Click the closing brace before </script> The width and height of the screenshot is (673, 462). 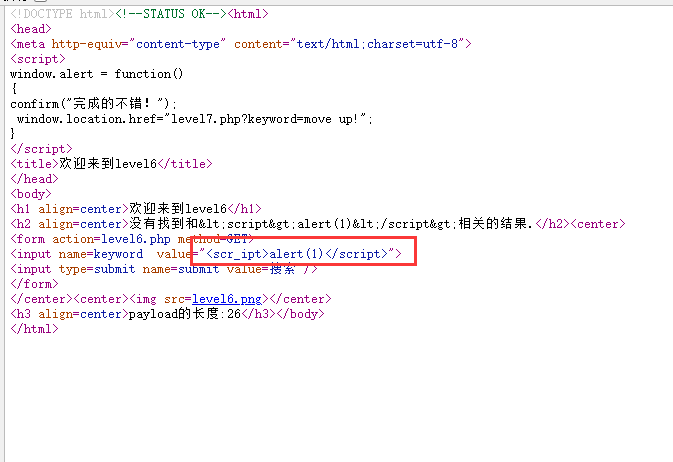point(13,134)
